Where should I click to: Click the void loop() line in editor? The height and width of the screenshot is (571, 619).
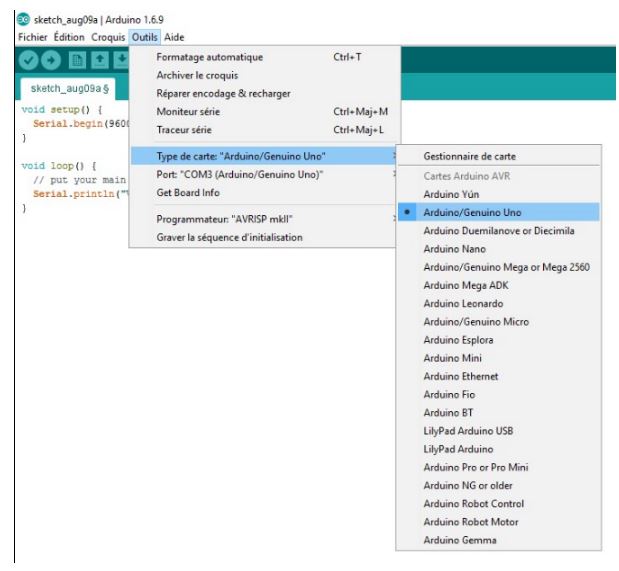pos(59,165)
